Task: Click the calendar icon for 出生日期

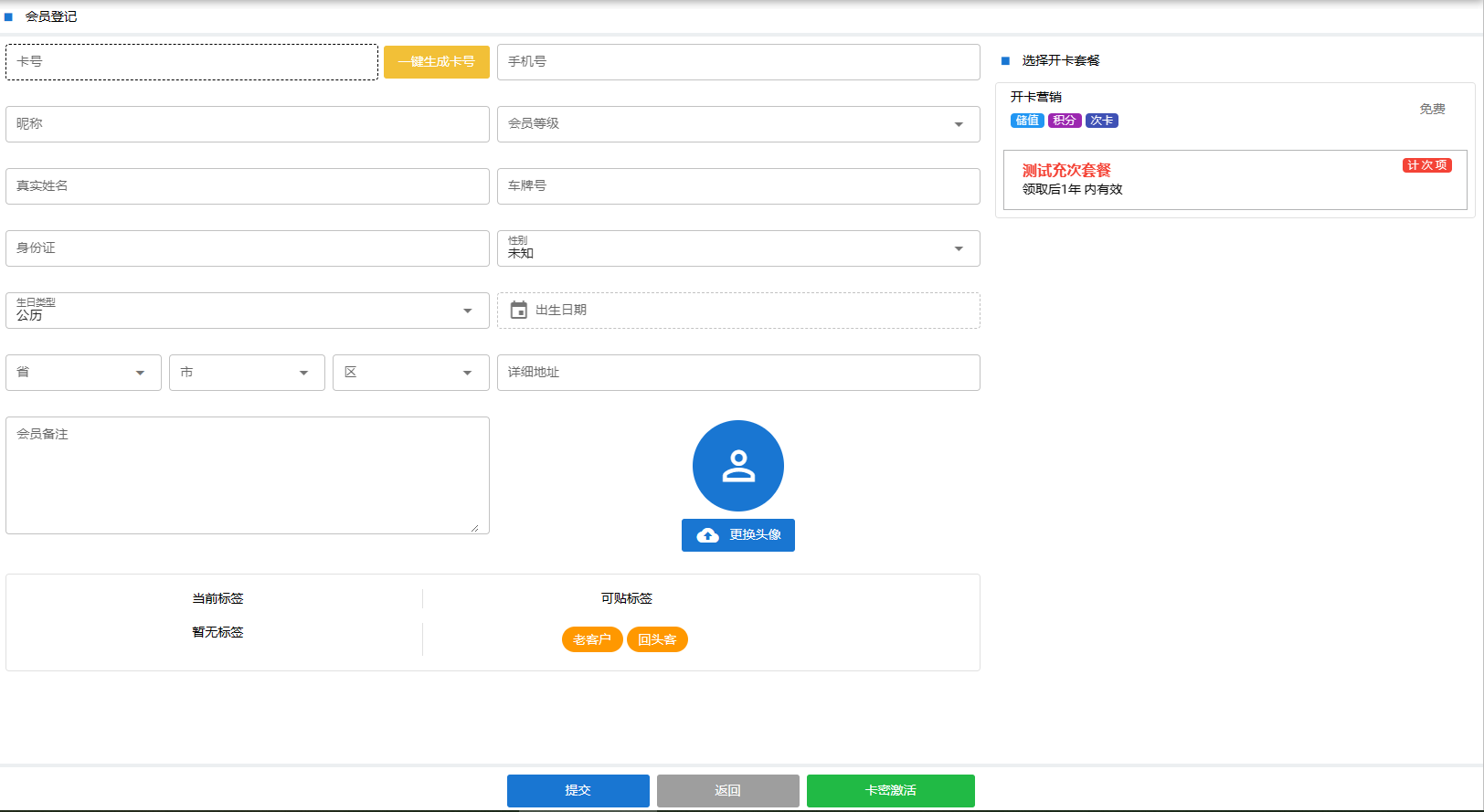Action: coord(519,311)
